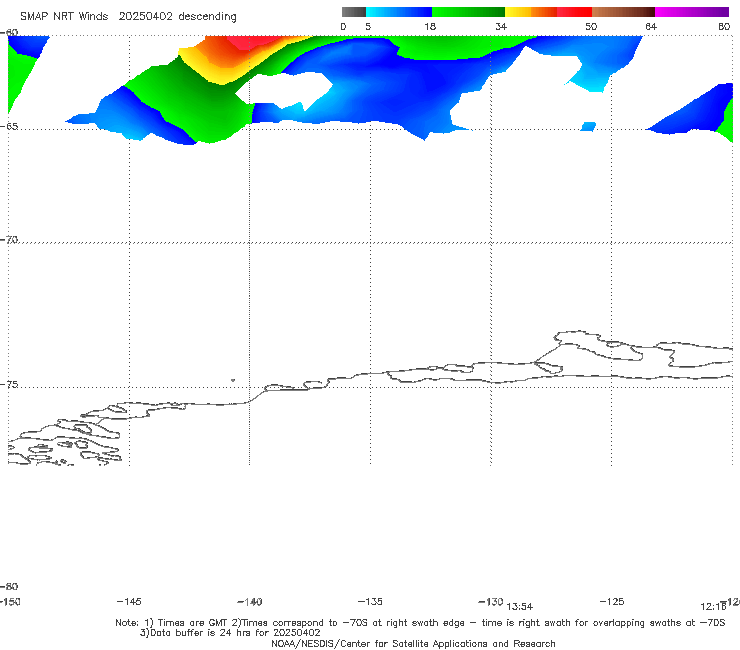Click the color bar label 50
The width and height of the screenshot is (740, 650).
click(591, 26)
